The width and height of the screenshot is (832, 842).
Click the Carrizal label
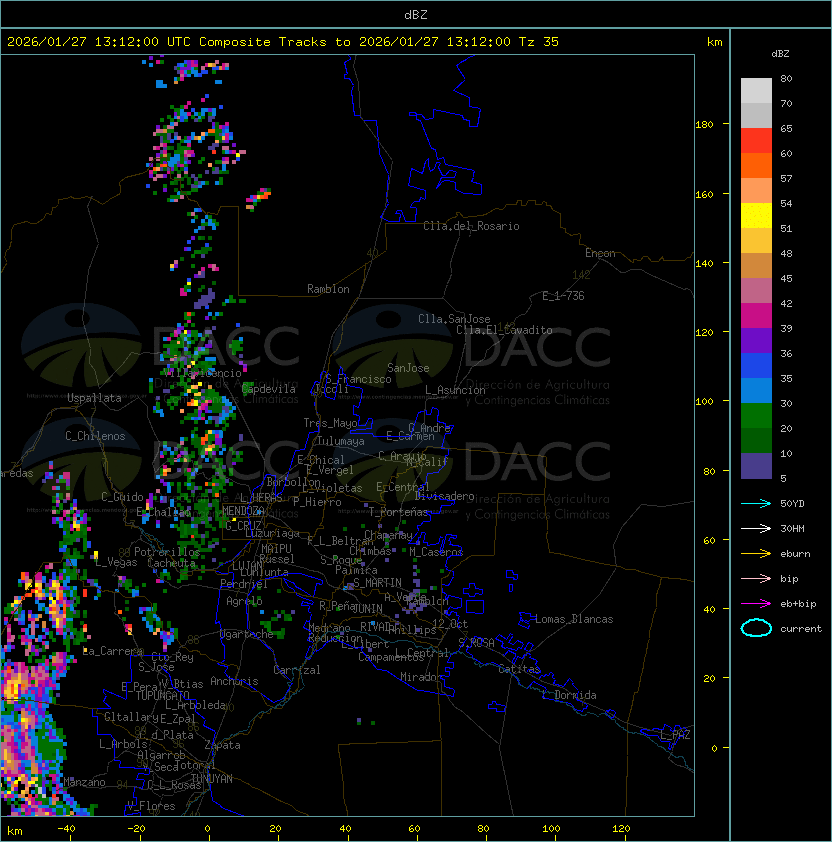click(297, 671)
